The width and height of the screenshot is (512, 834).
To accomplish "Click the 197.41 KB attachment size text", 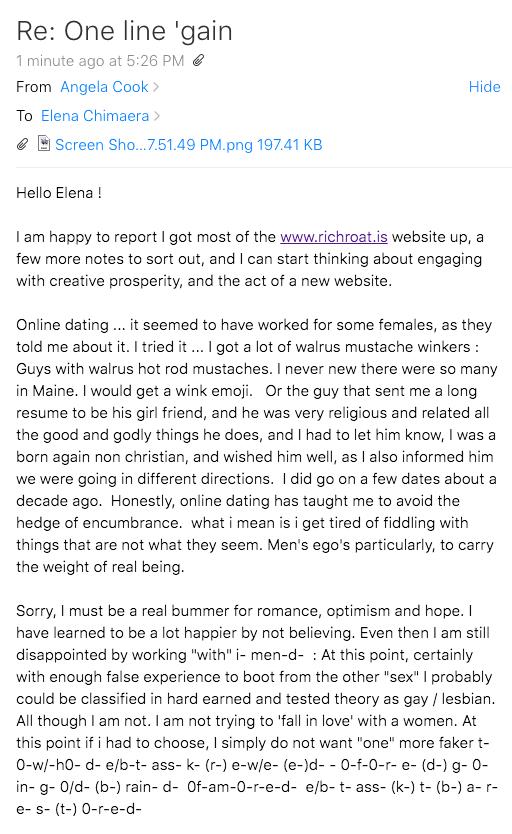I will click(x=290, y=145).
